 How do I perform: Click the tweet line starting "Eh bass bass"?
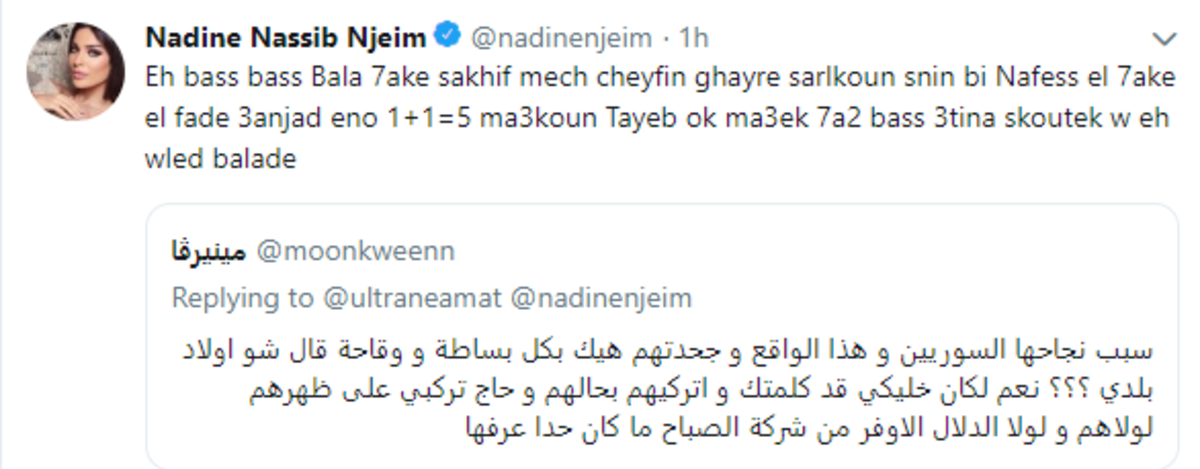tap(655, 77)
